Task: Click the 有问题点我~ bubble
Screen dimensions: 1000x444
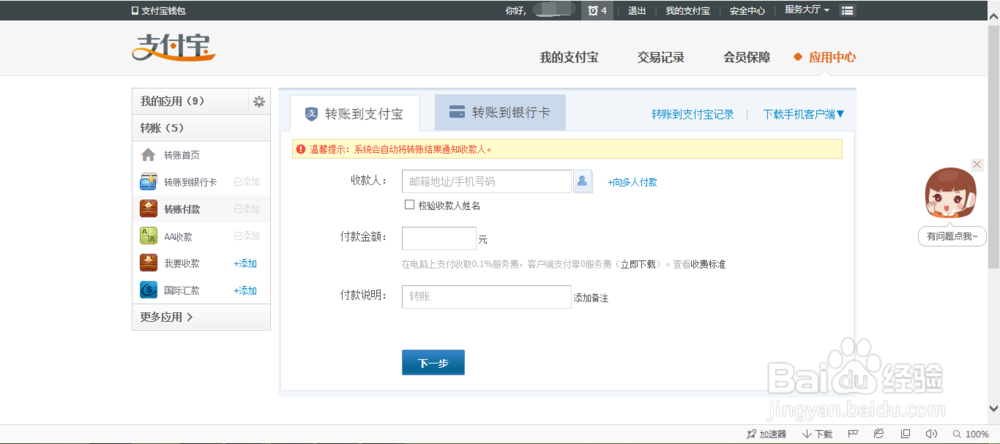Action: coord(952,237)
